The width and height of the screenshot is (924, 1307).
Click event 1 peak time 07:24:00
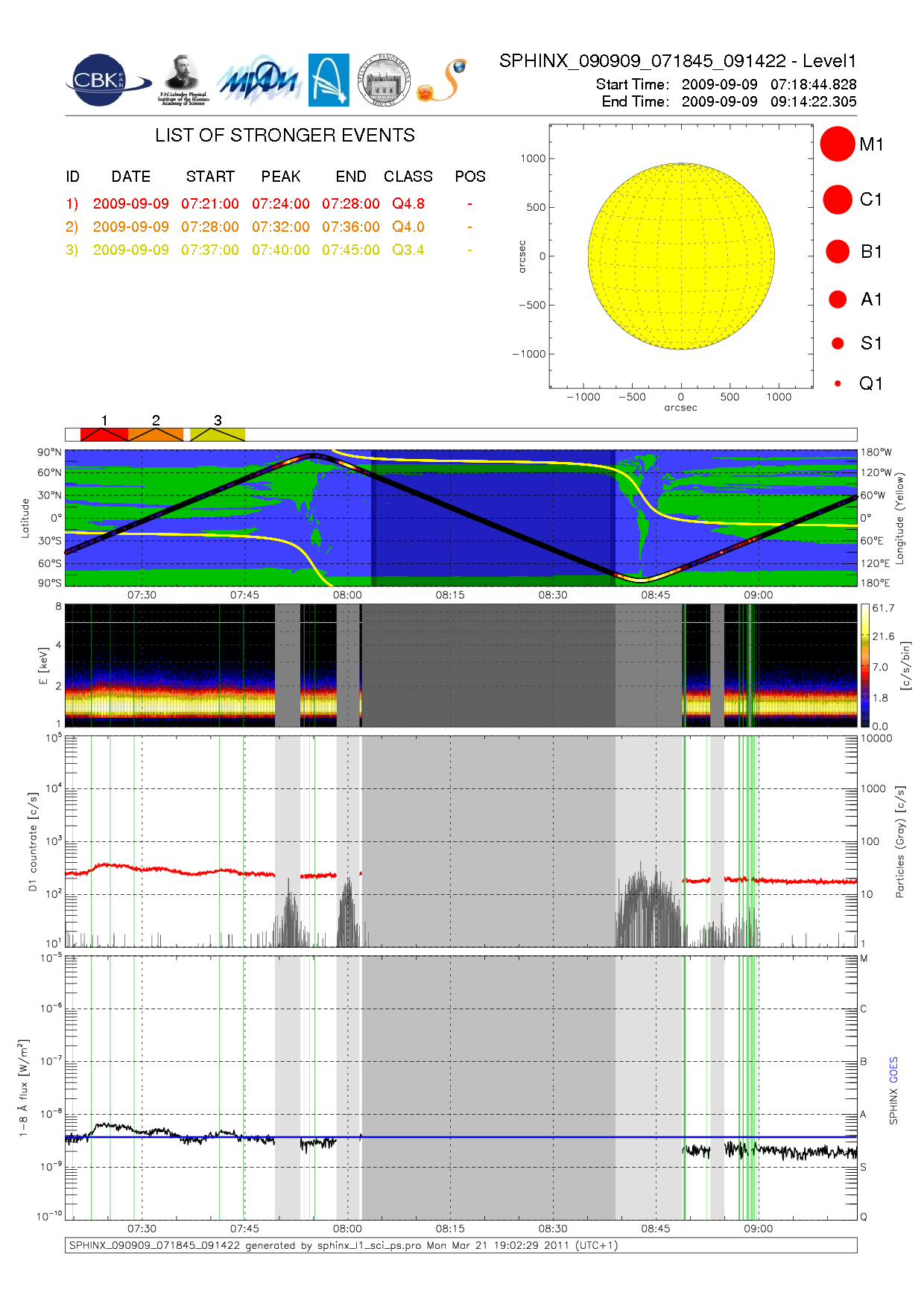point(281,203)
